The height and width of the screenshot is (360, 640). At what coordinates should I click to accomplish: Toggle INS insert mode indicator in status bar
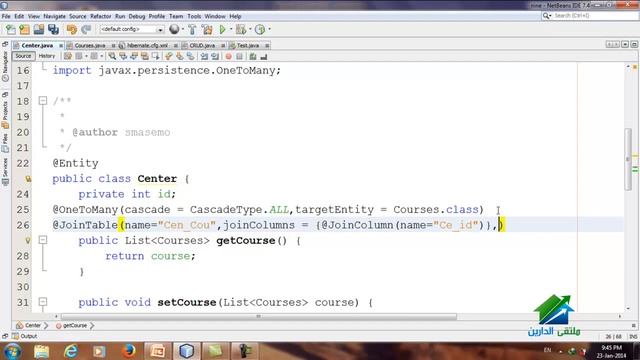point(633,337)
